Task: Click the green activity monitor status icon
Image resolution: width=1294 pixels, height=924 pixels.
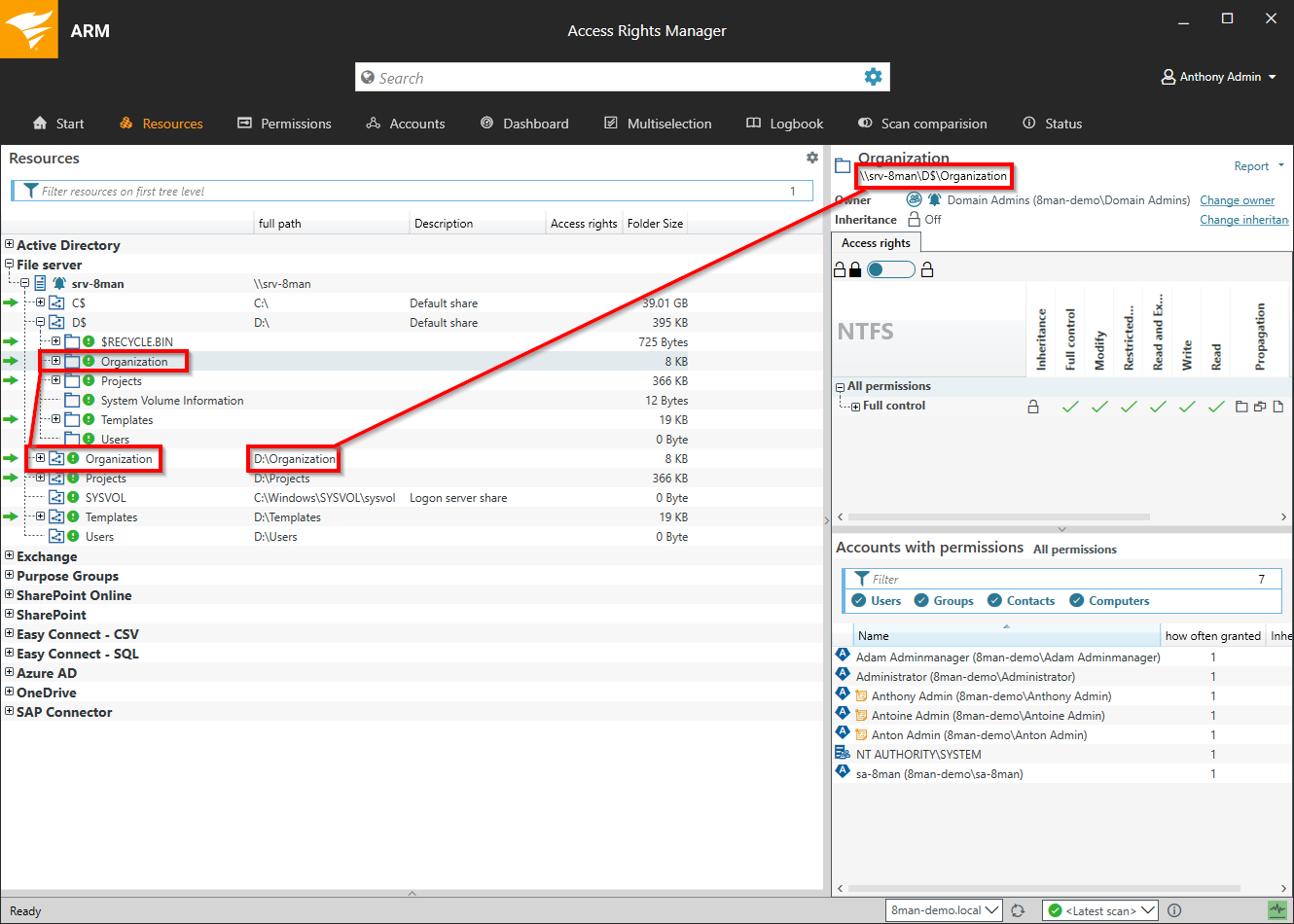Action: click(1277, 910)
